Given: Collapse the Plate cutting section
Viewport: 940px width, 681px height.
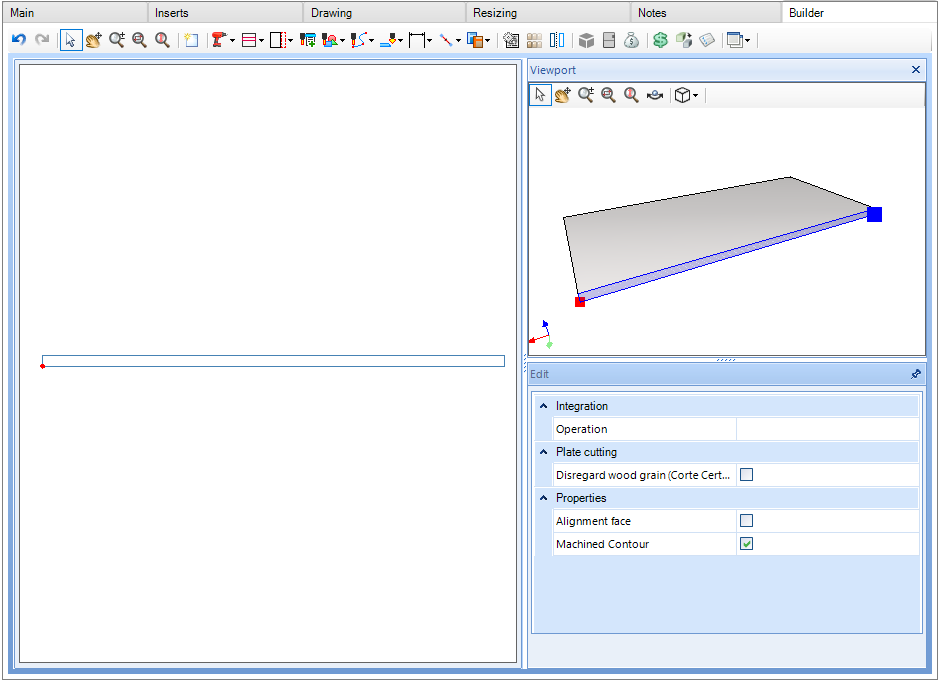Looking at the screenshot, I should [543, 452].
